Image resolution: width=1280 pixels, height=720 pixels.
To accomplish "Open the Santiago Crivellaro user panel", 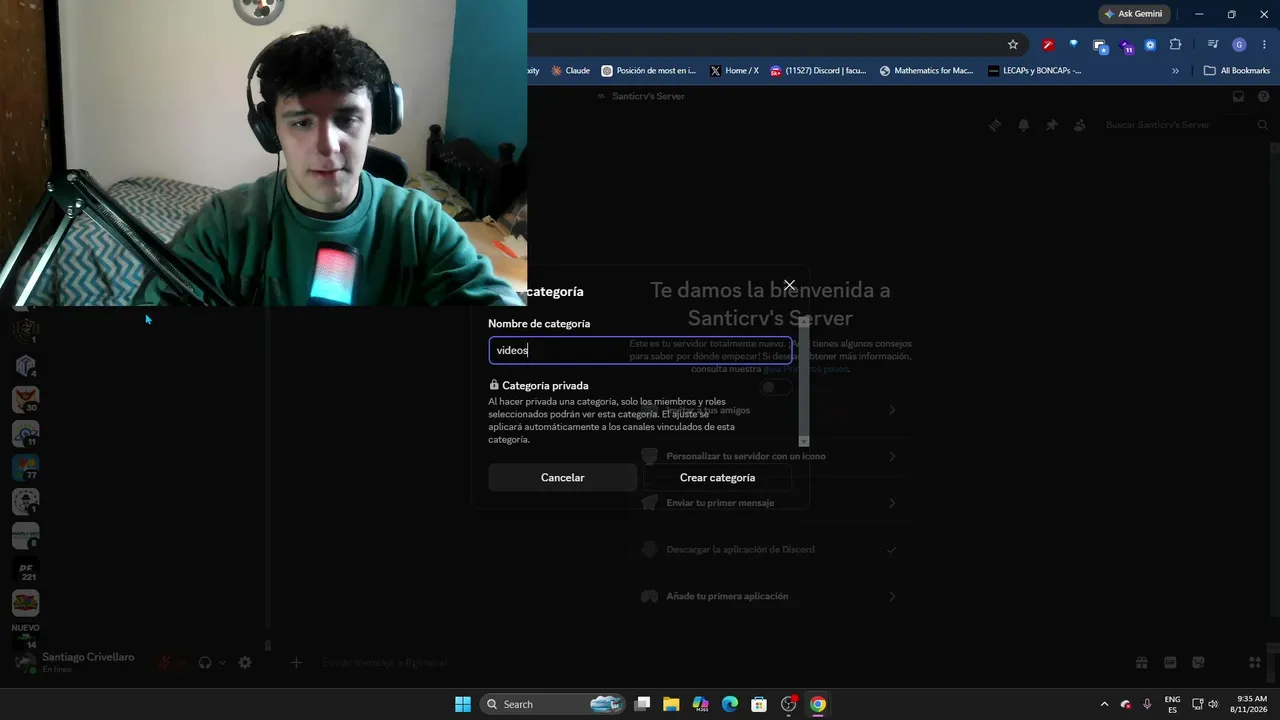I will click(76, 662).
